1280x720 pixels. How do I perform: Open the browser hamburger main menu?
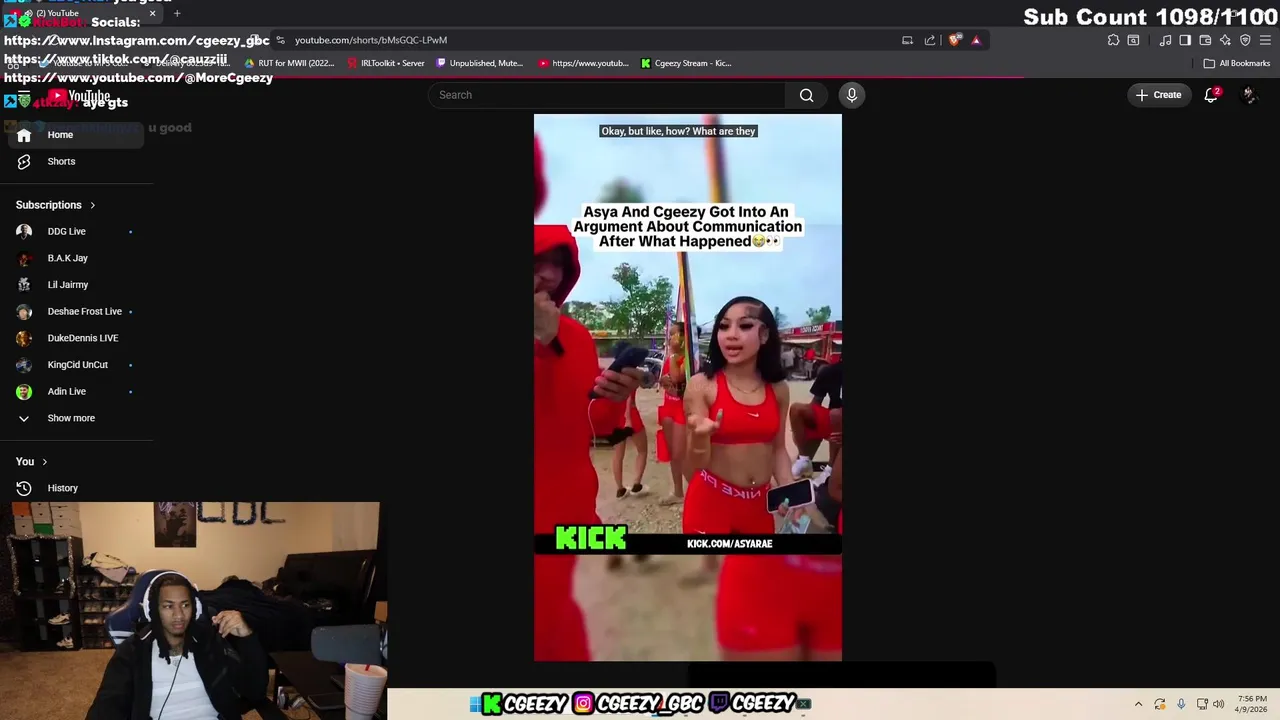click(x=1265, y=40)
